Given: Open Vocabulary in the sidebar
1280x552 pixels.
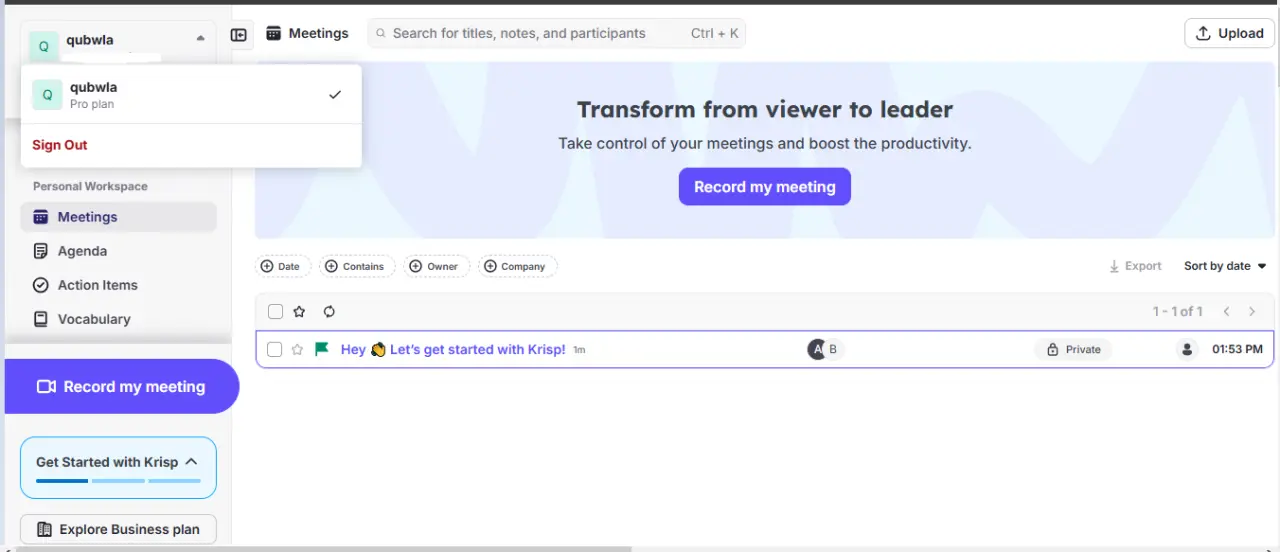Looking at the screenshot, I should [118, 319].
